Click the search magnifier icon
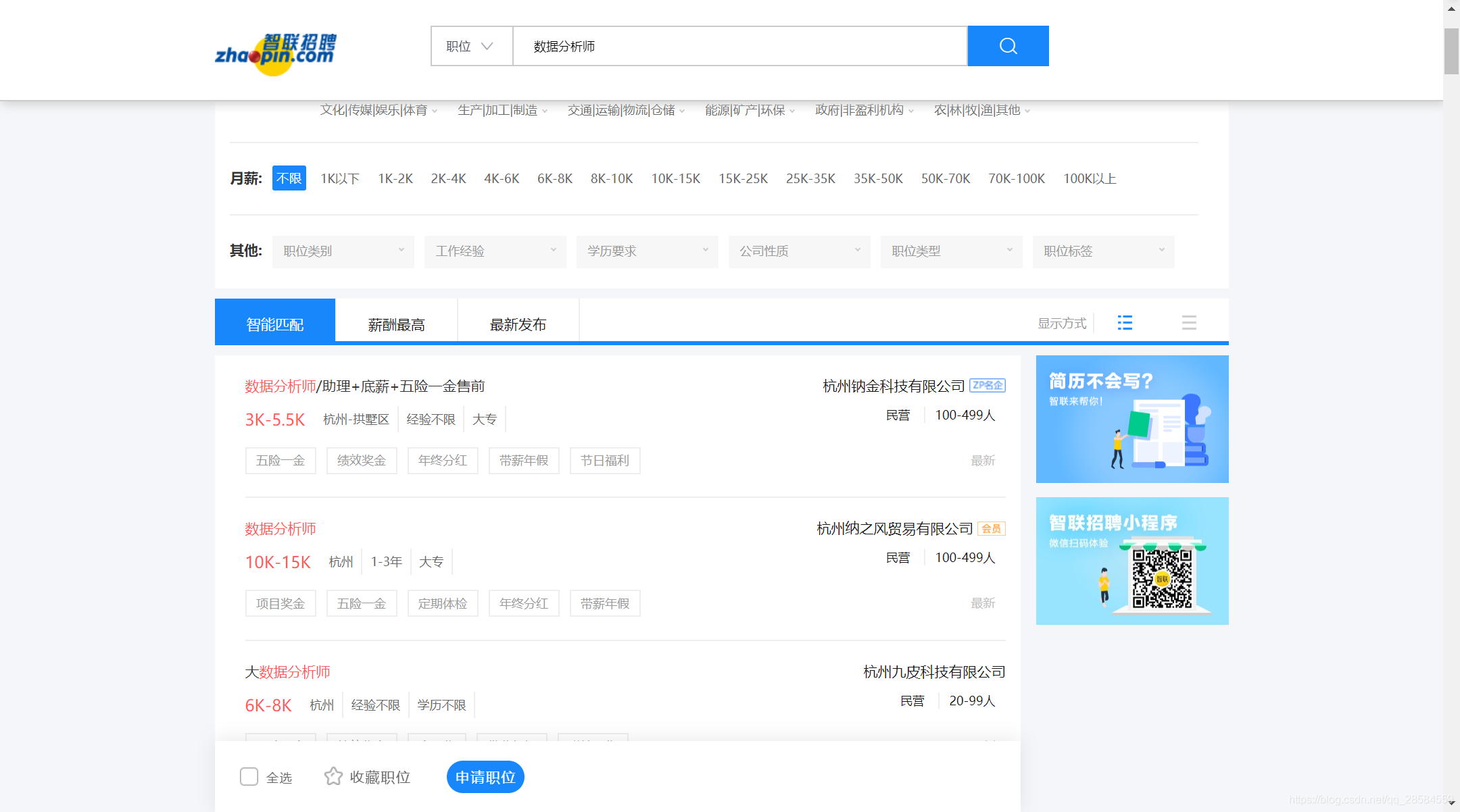This screenshot has width=1460, height=812. 1008,45
